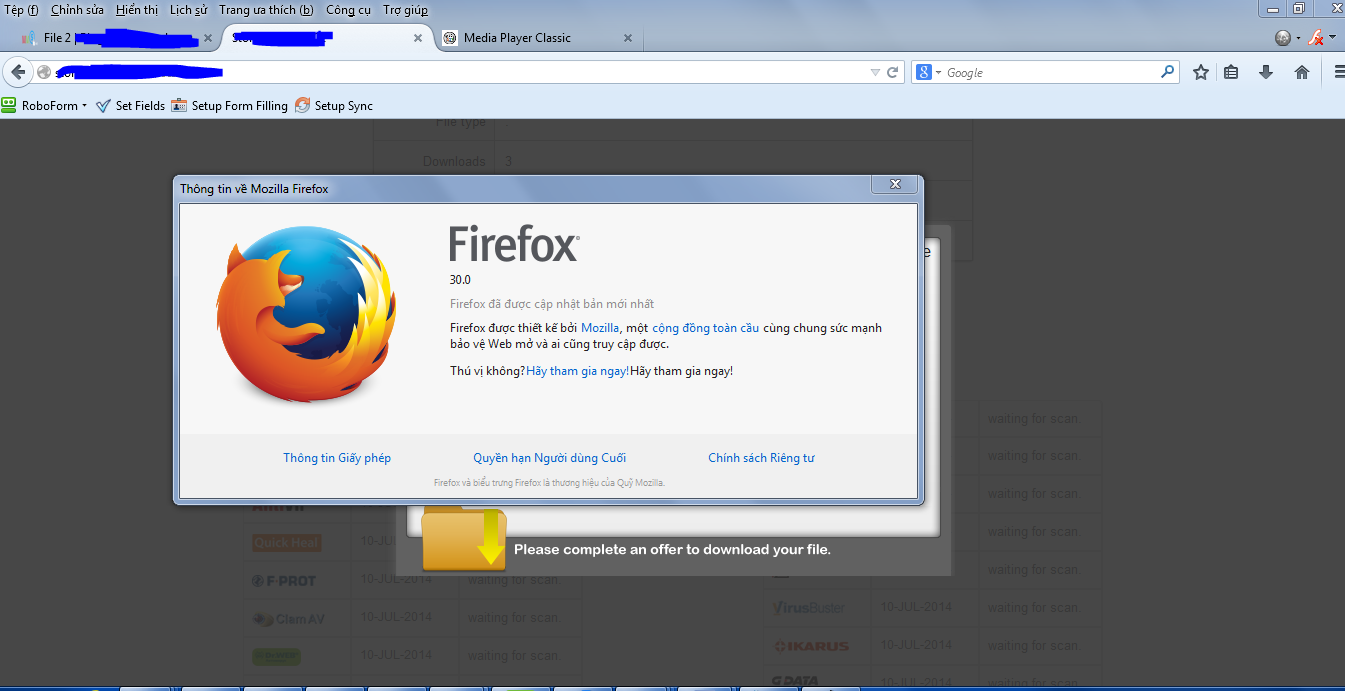Image resolution: width=1345 pixels, height=691 pixels.
Task: Open the Trang ưa thích menu
Action: (266, 10)
